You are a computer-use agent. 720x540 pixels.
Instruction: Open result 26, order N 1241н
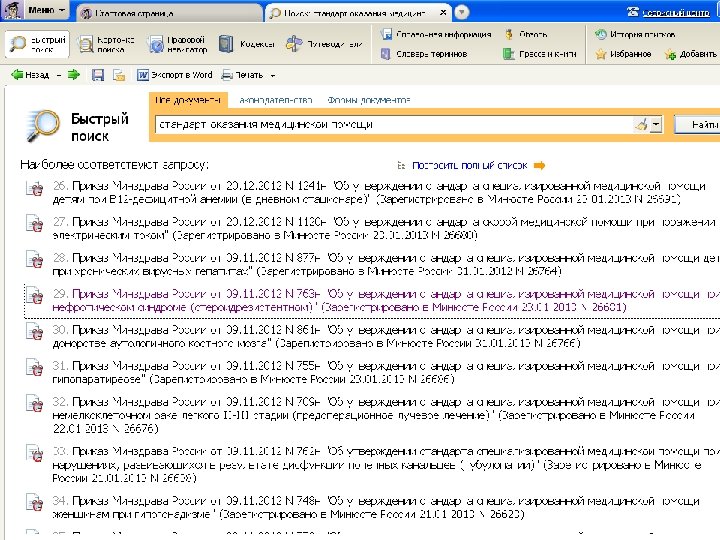[x=379, y=192]
